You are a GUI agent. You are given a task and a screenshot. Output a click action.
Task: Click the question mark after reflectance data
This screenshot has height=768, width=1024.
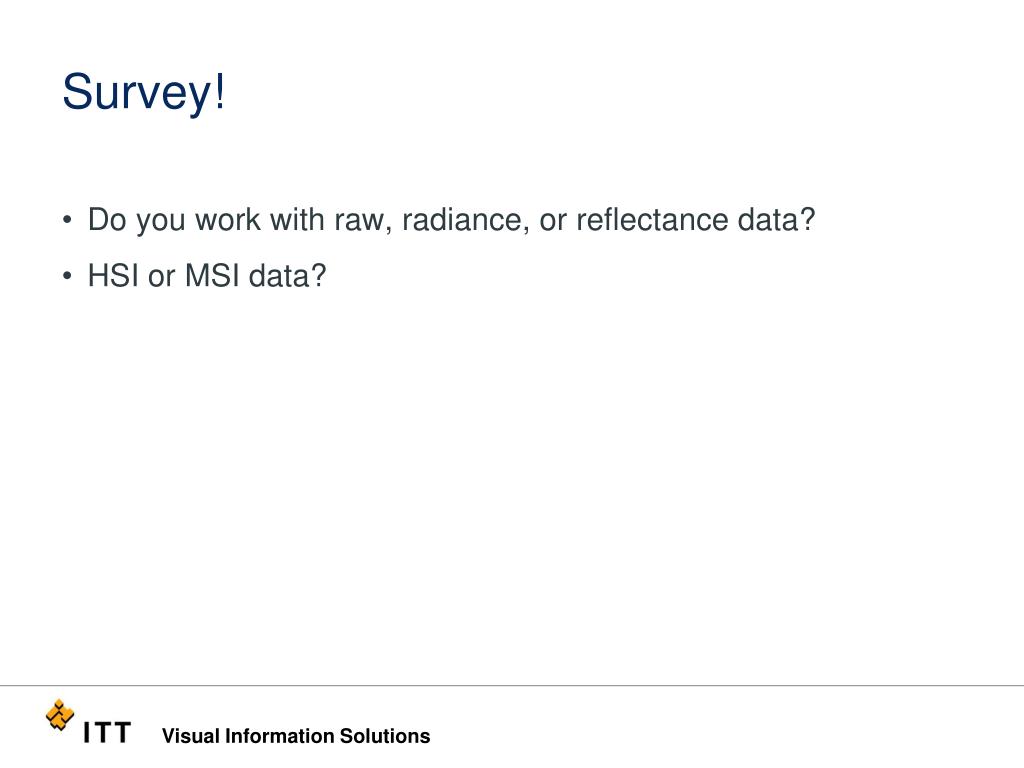click(x=808, y=219)
